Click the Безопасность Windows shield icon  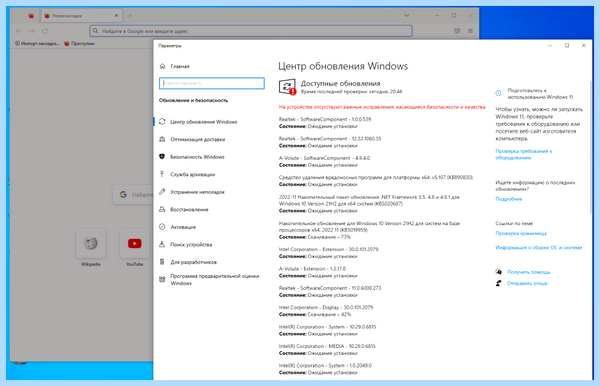click(x=162, y=157)
